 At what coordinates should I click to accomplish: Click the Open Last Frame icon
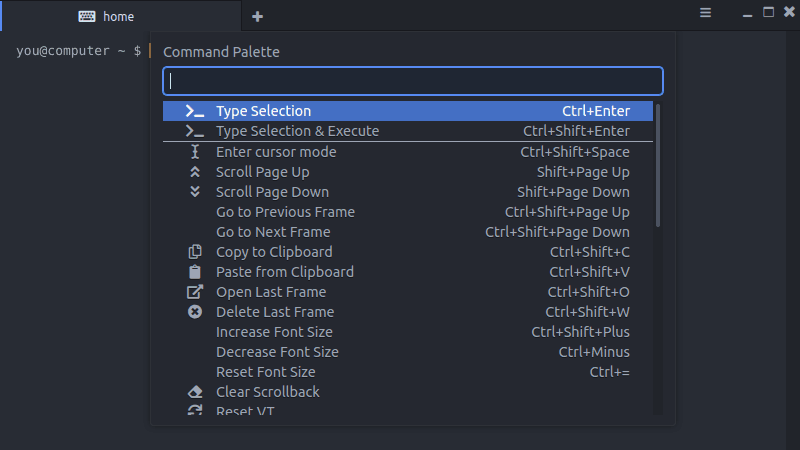[195, 292]
